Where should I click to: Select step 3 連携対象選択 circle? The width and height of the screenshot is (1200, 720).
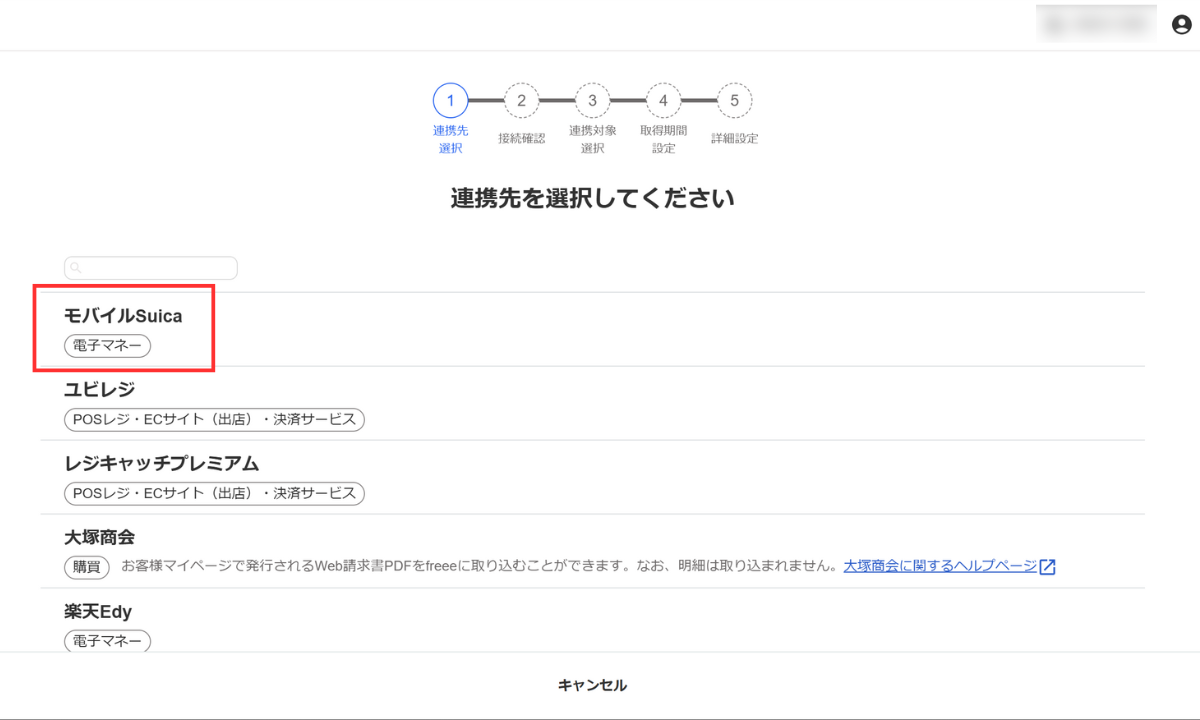coord(592,100)
